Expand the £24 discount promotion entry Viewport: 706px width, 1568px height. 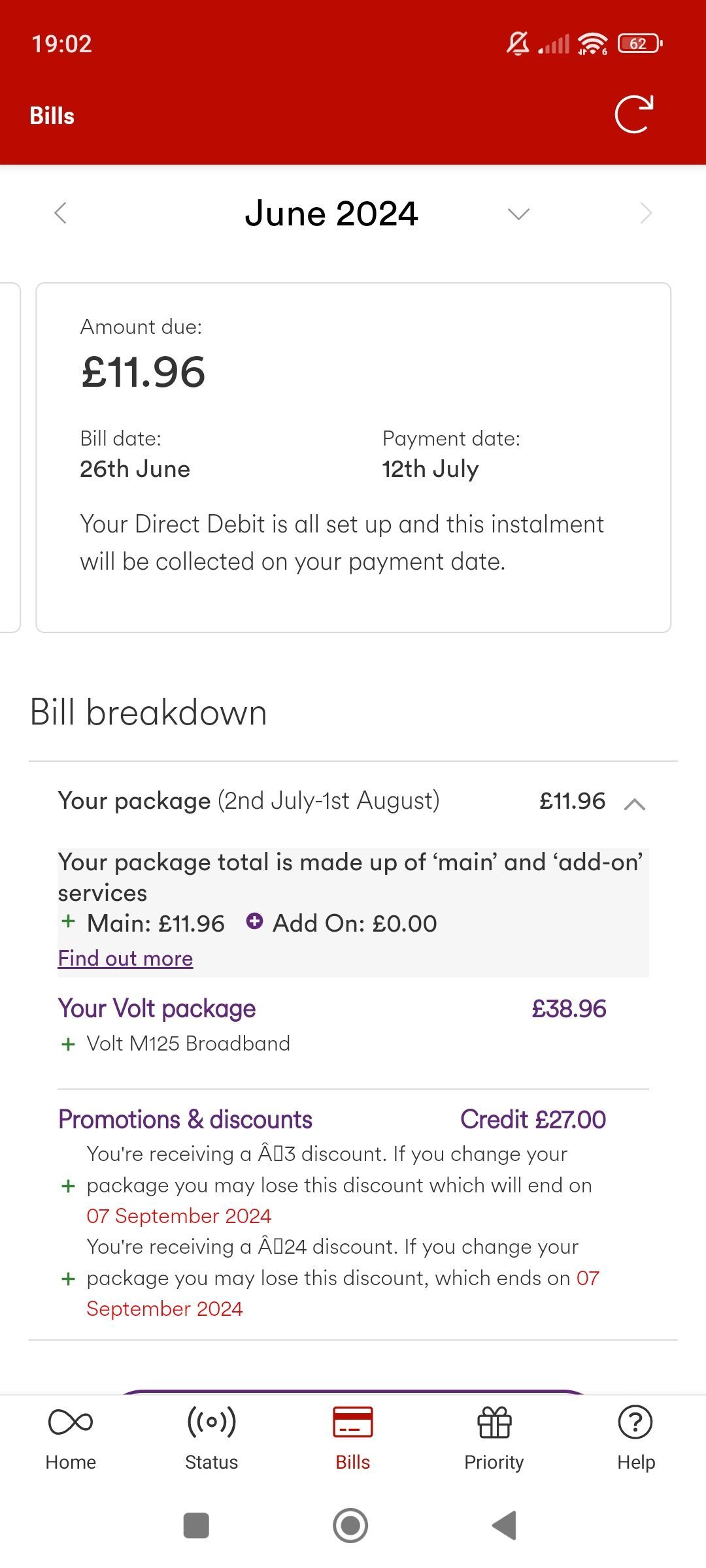[x=68, y=1279]
